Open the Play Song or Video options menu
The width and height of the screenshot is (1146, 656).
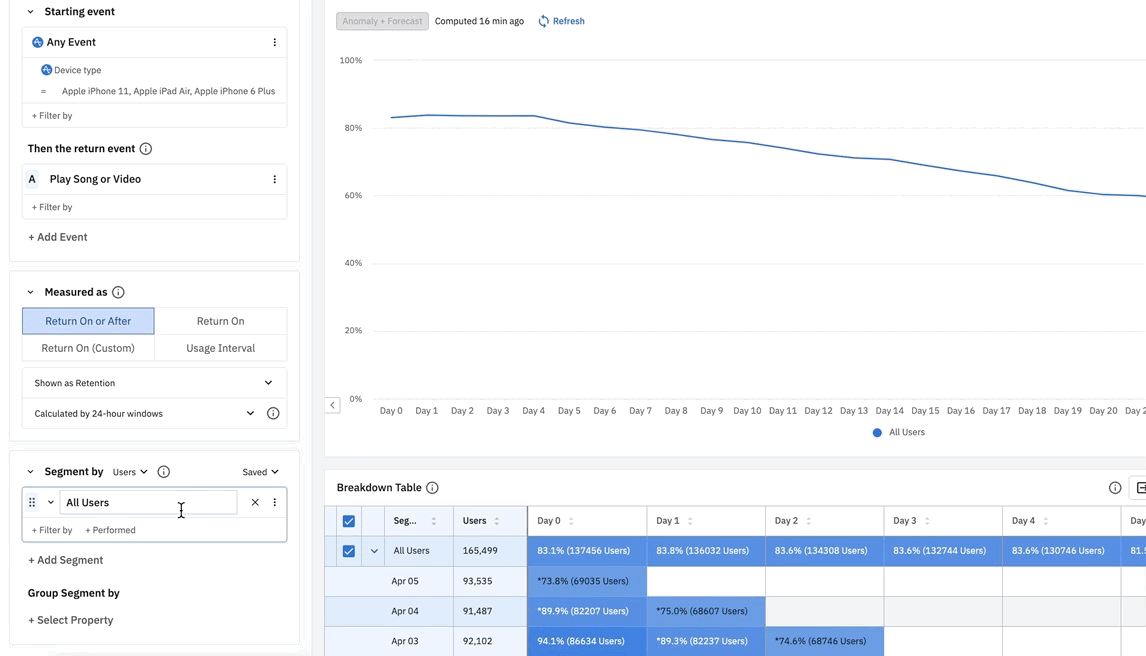(275, 180)
